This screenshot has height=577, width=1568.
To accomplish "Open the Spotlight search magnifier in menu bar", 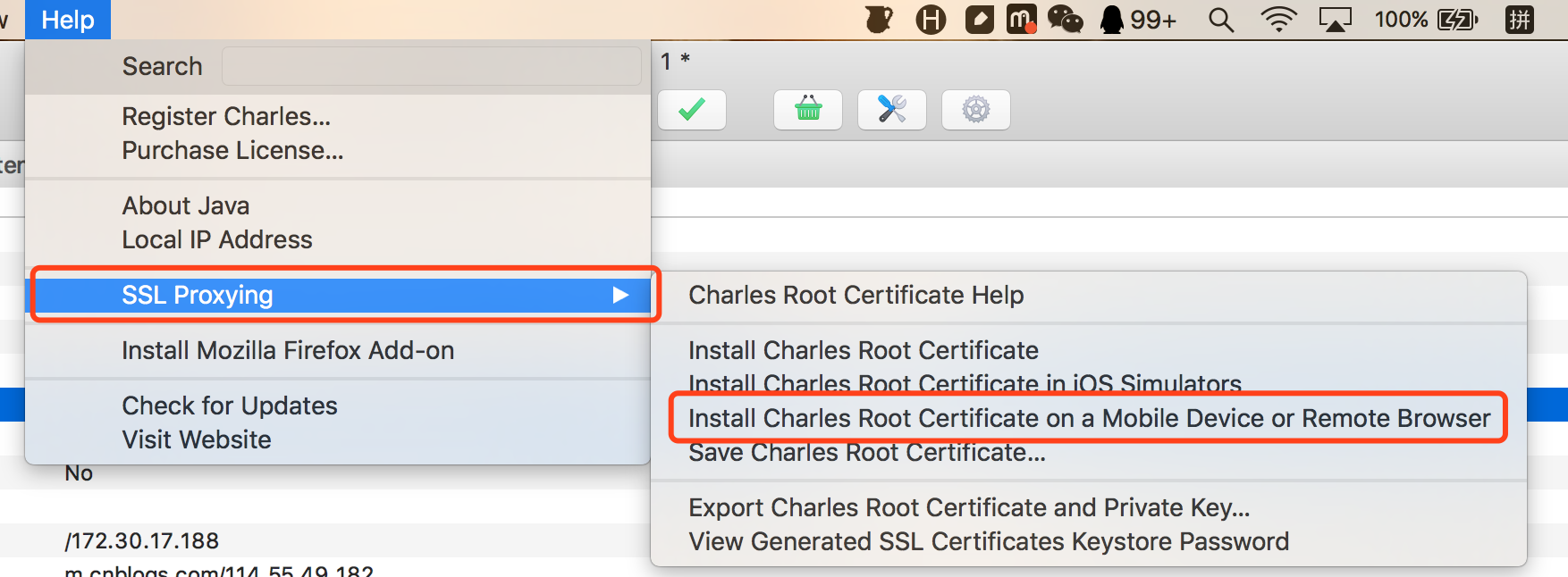I will coord(1221,20).
